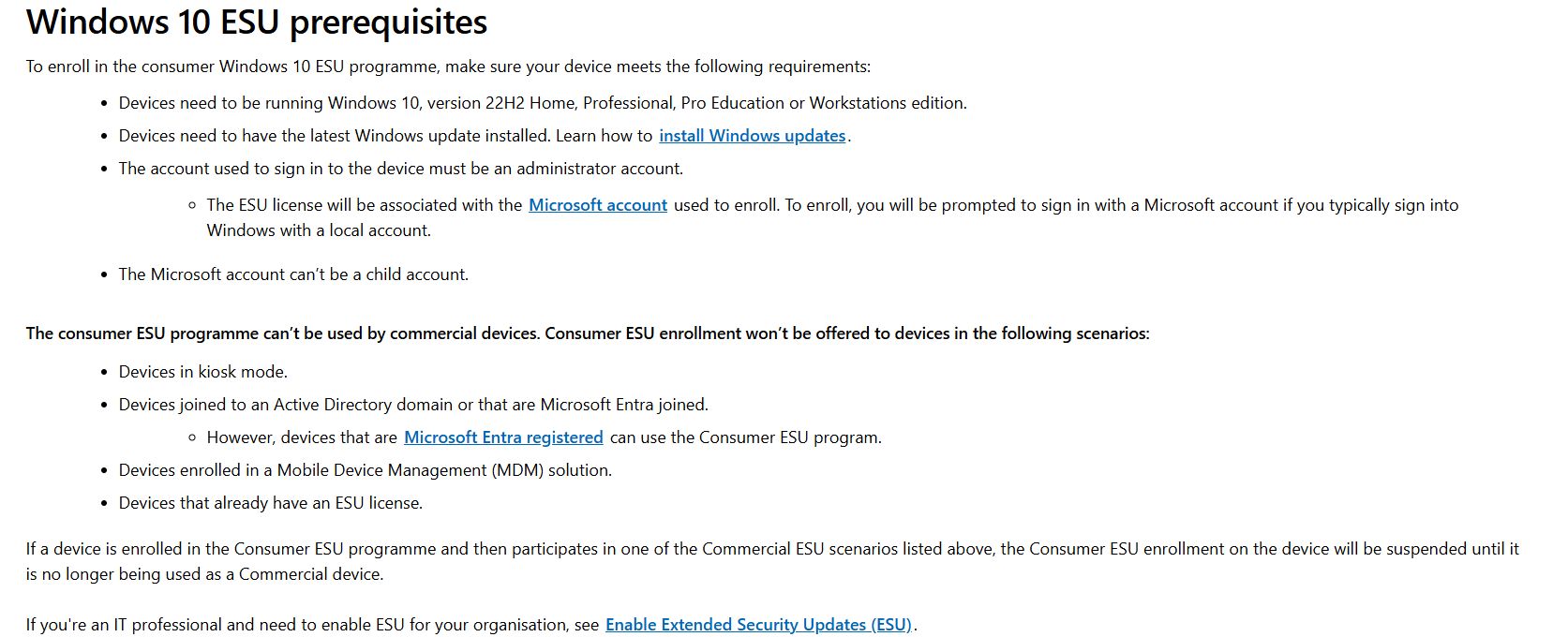Select the Active Directory domain bullet text

pos(412,405)
